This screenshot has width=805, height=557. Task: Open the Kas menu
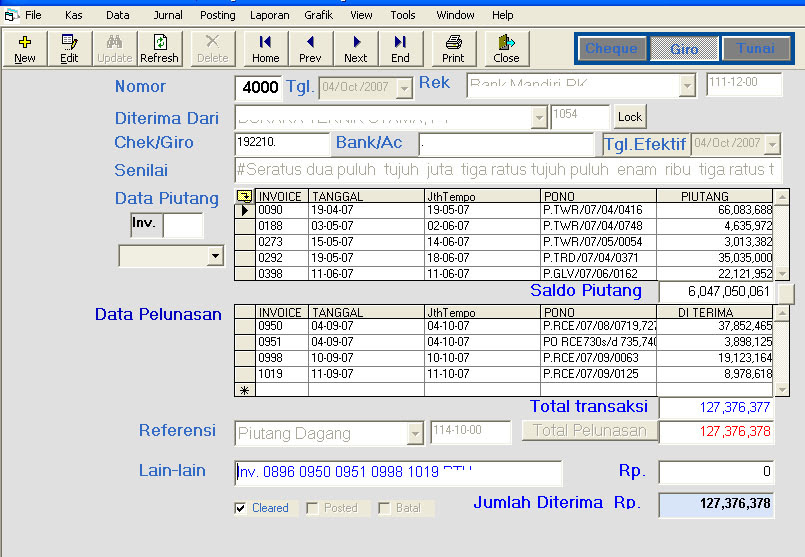pyautogui.click(x=73, y=15)
